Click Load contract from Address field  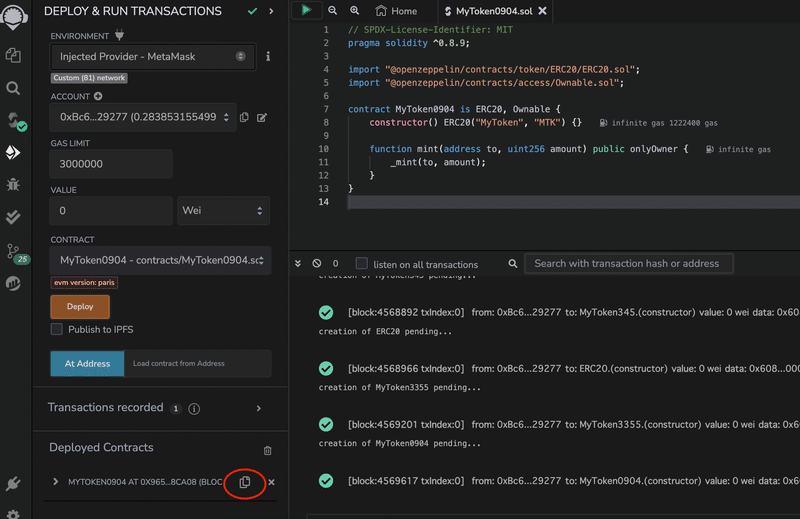tap(197, 363)
